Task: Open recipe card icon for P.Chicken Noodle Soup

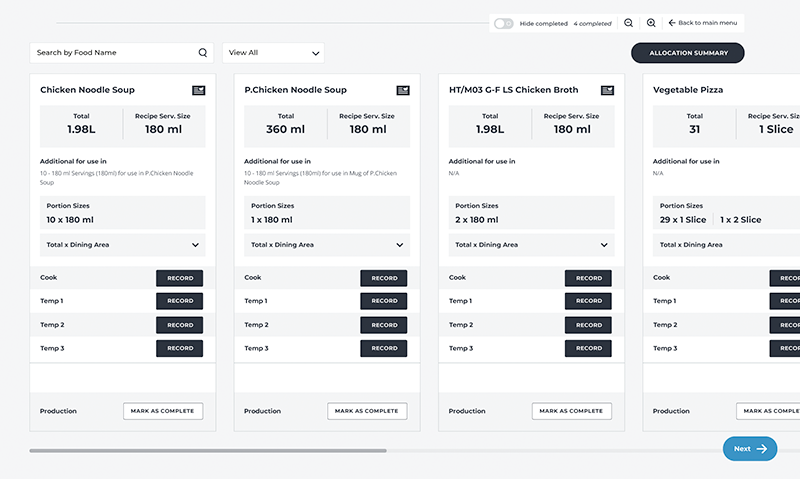Action: click(403, 90)
